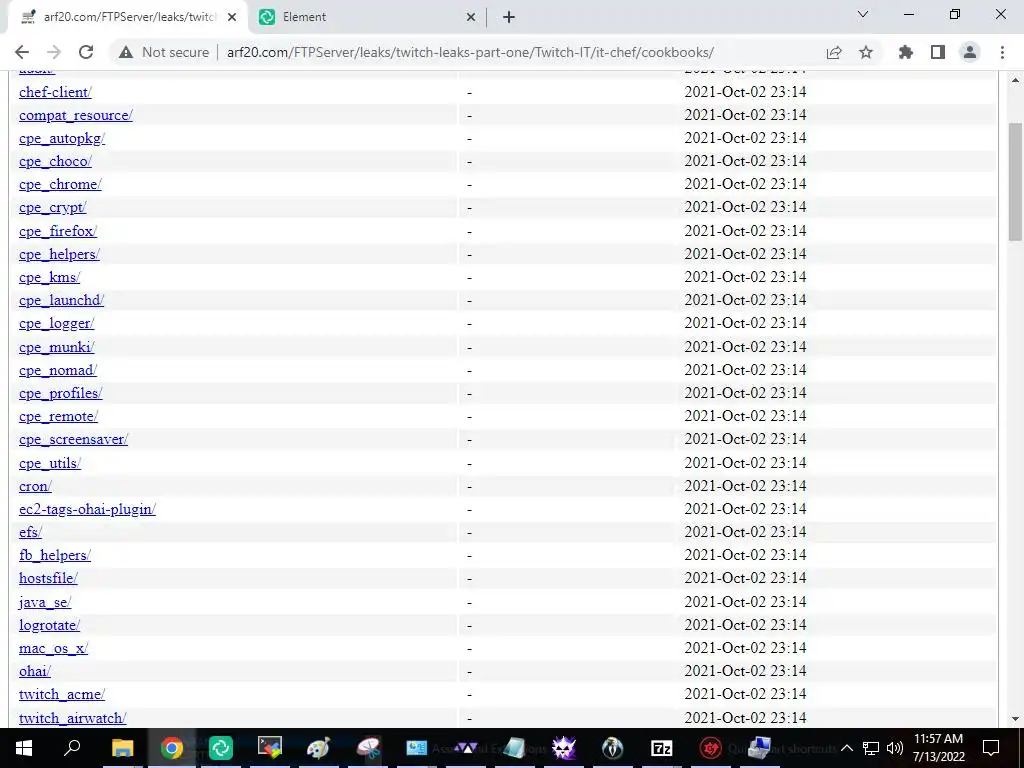This screenshot has width=1024, height=768.
Task: Switch to Chrome on the taskbar
Action: tap(172, 748)
